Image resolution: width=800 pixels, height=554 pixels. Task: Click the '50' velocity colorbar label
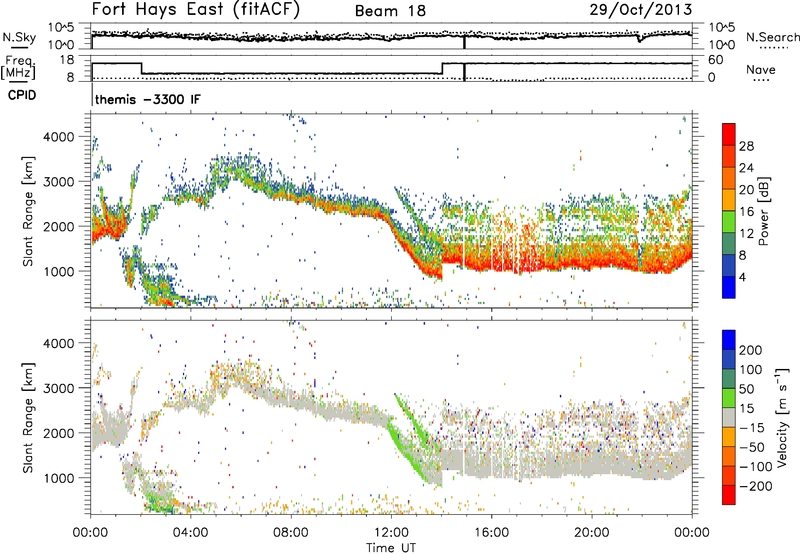click(746, 389)
